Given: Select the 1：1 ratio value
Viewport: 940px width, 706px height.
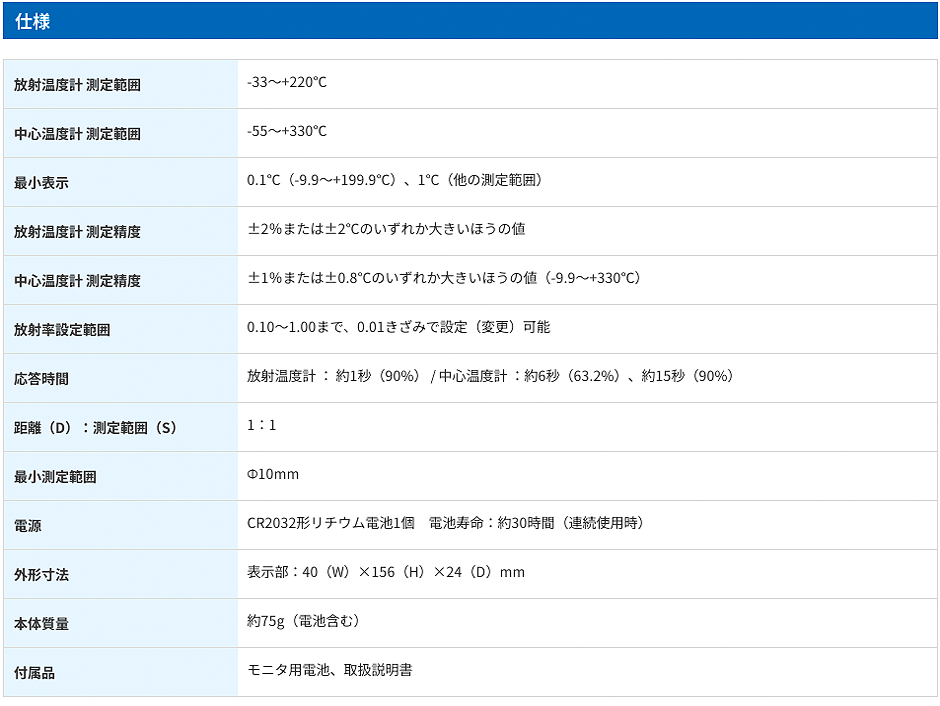Looking at the screenshot, I should 262,425.
